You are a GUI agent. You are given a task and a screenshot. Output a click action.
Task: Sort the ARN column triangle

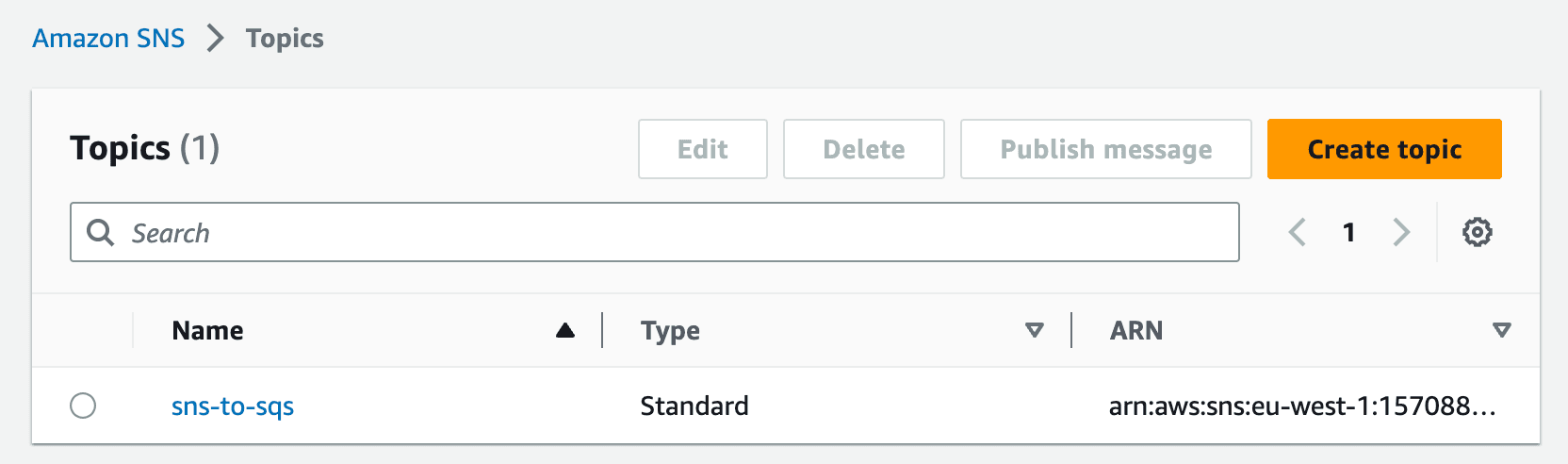point(1502,330)
